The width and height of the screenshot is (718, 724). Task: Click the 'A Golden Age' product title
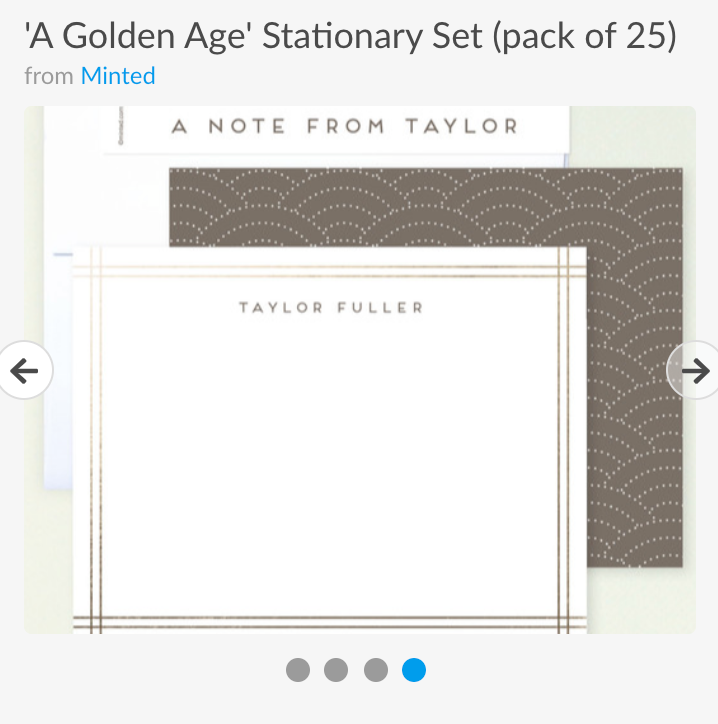coord(350,36)
